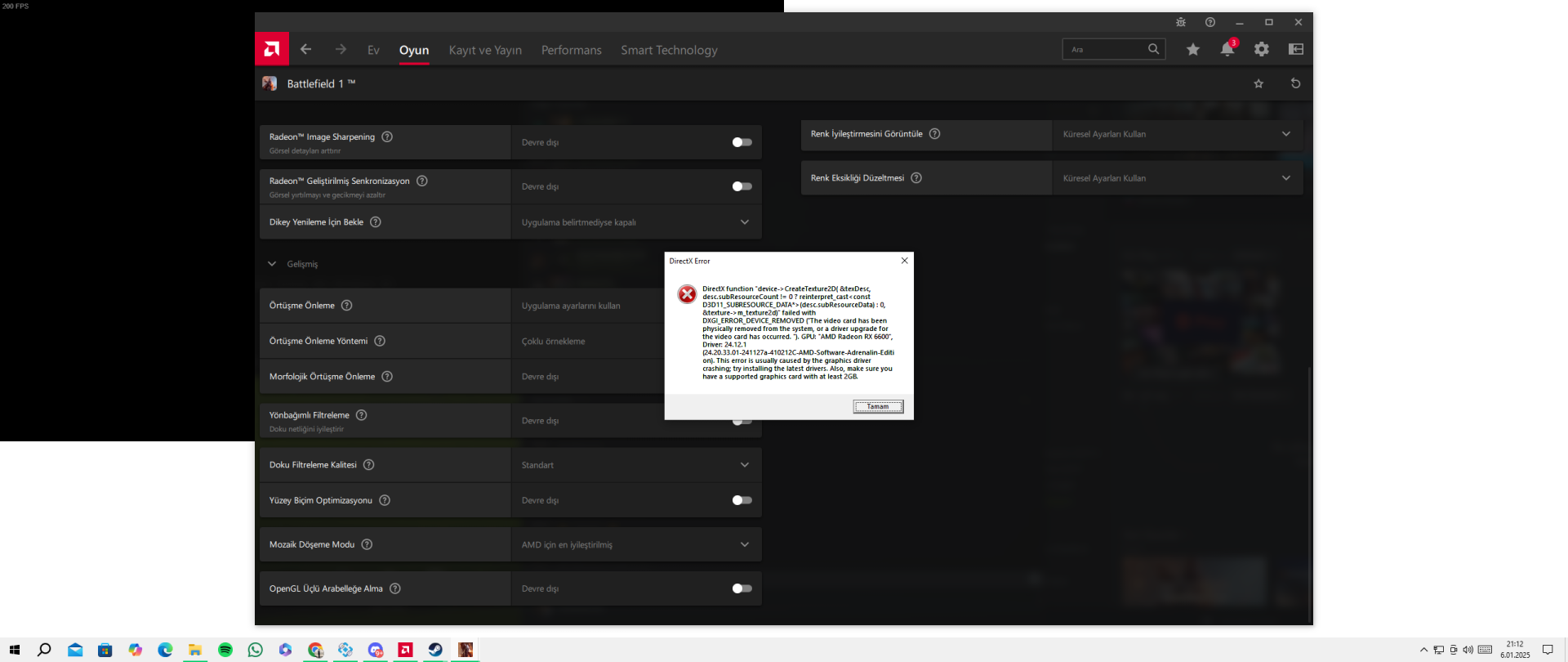The height and width of the screenshot is (662, 1568).
Task: Show hidden system tray icons chevron
Action: pyautogui.click(x=1424, y=650)
